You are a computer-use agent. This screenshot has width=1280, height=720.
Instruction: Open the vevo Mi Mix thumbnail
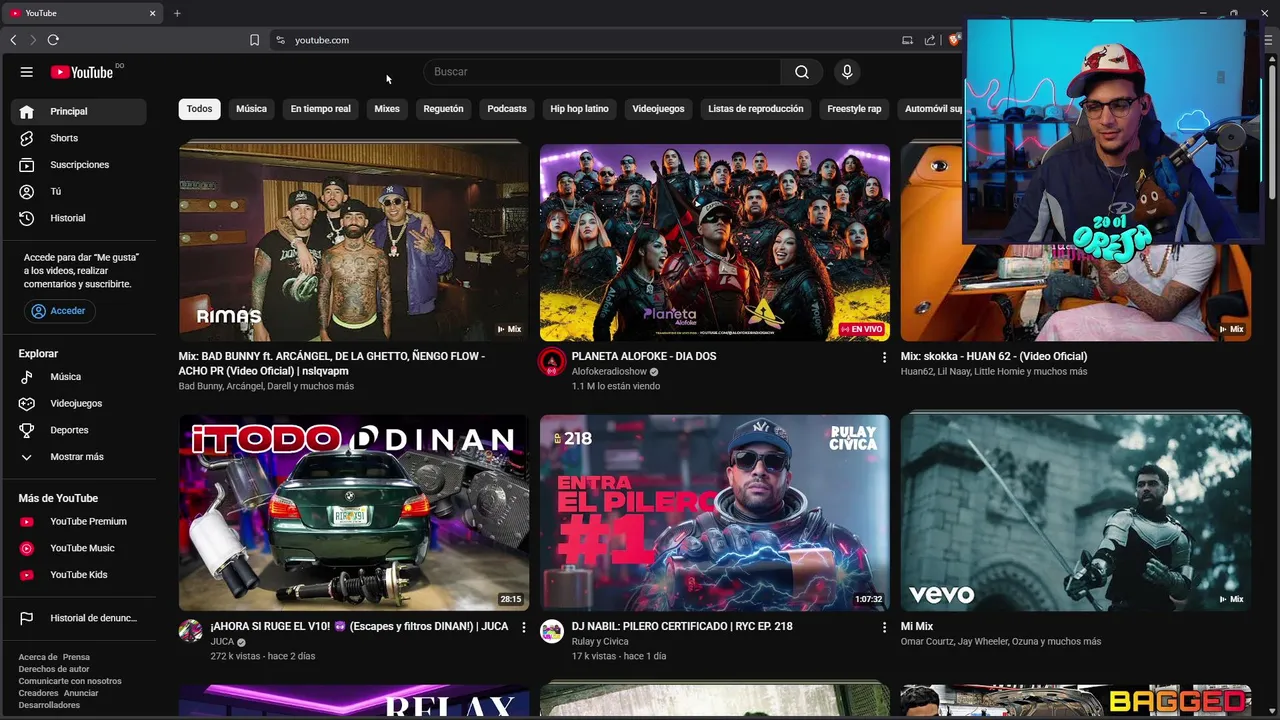click(x=1076, y=513)
